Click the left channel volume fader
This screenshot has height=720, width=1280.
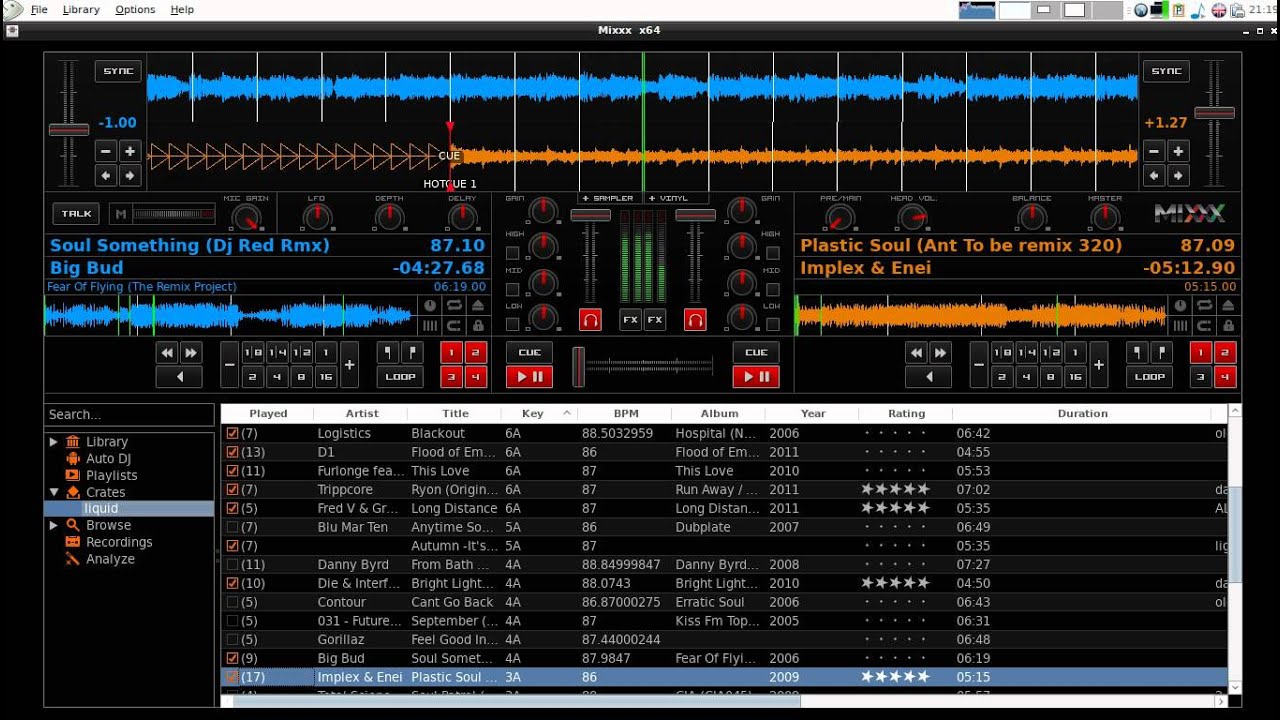pos(590,215)
